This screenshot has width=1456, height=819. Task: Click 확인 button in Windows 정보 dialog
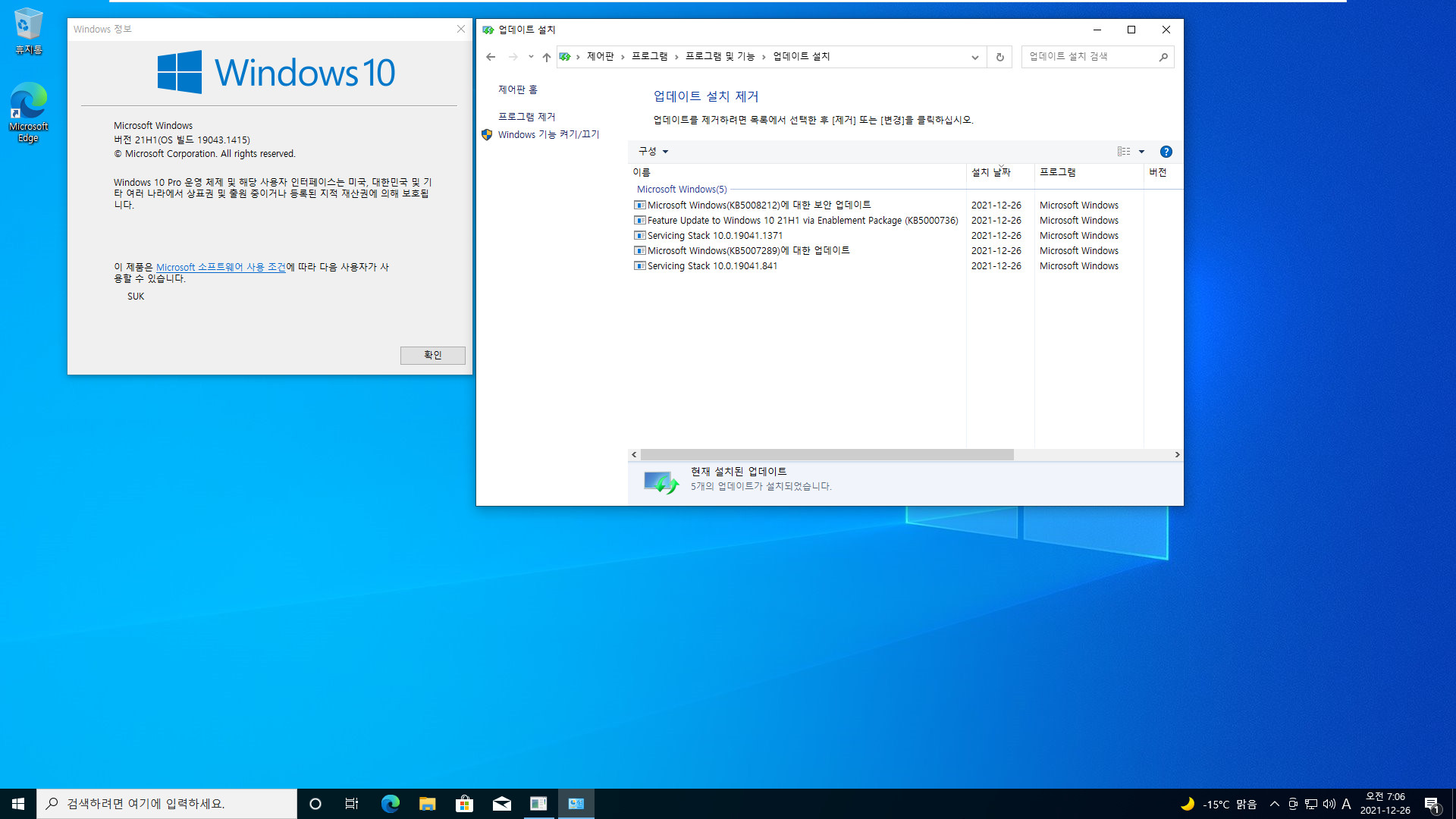(432, 355)
